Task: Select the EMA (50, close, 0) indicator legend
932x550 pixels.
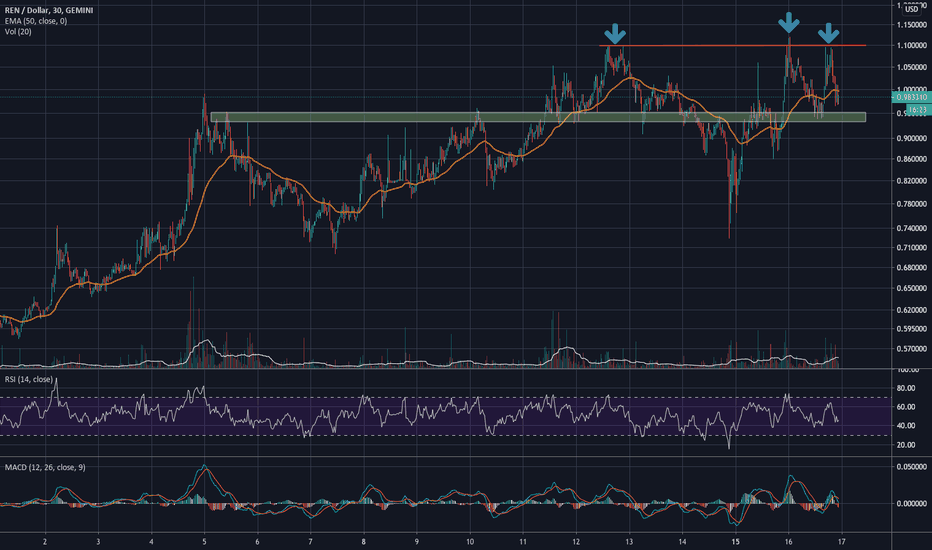Action: [36, 21]
